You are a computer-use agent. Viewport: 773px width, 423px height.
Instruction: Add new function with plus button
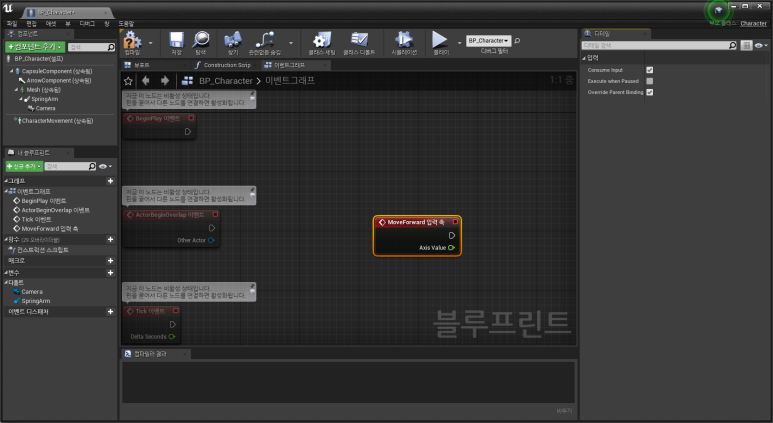[110, 240]
